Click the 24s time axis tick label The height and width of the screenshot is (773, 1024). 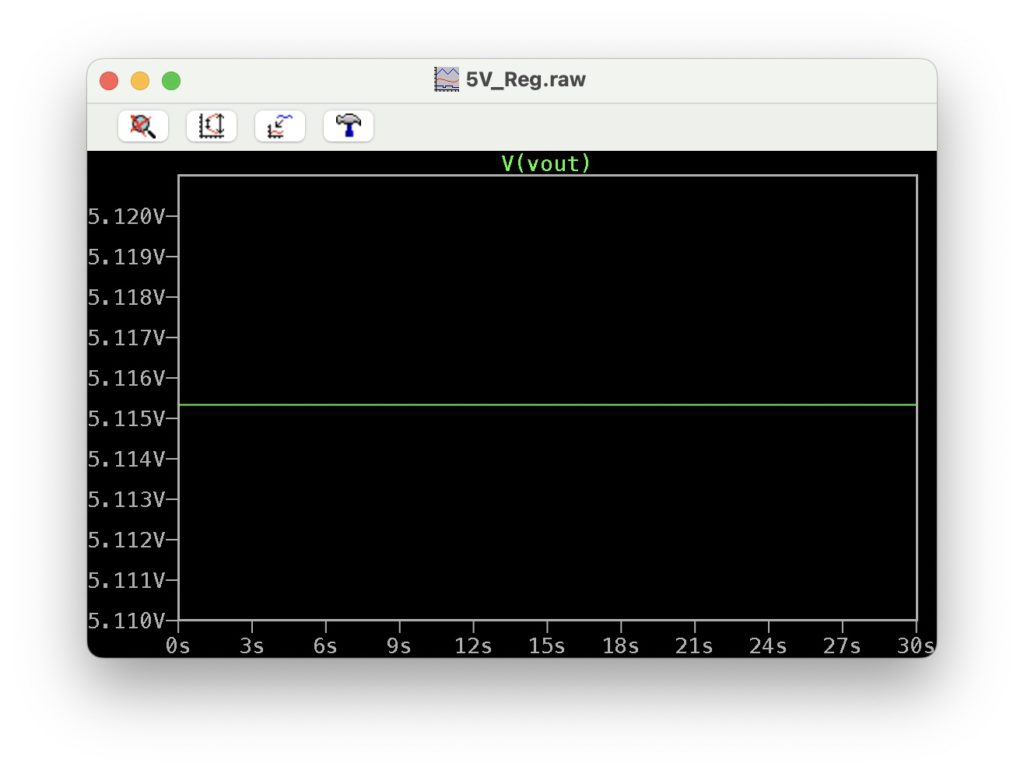click(x=768, y=646)
